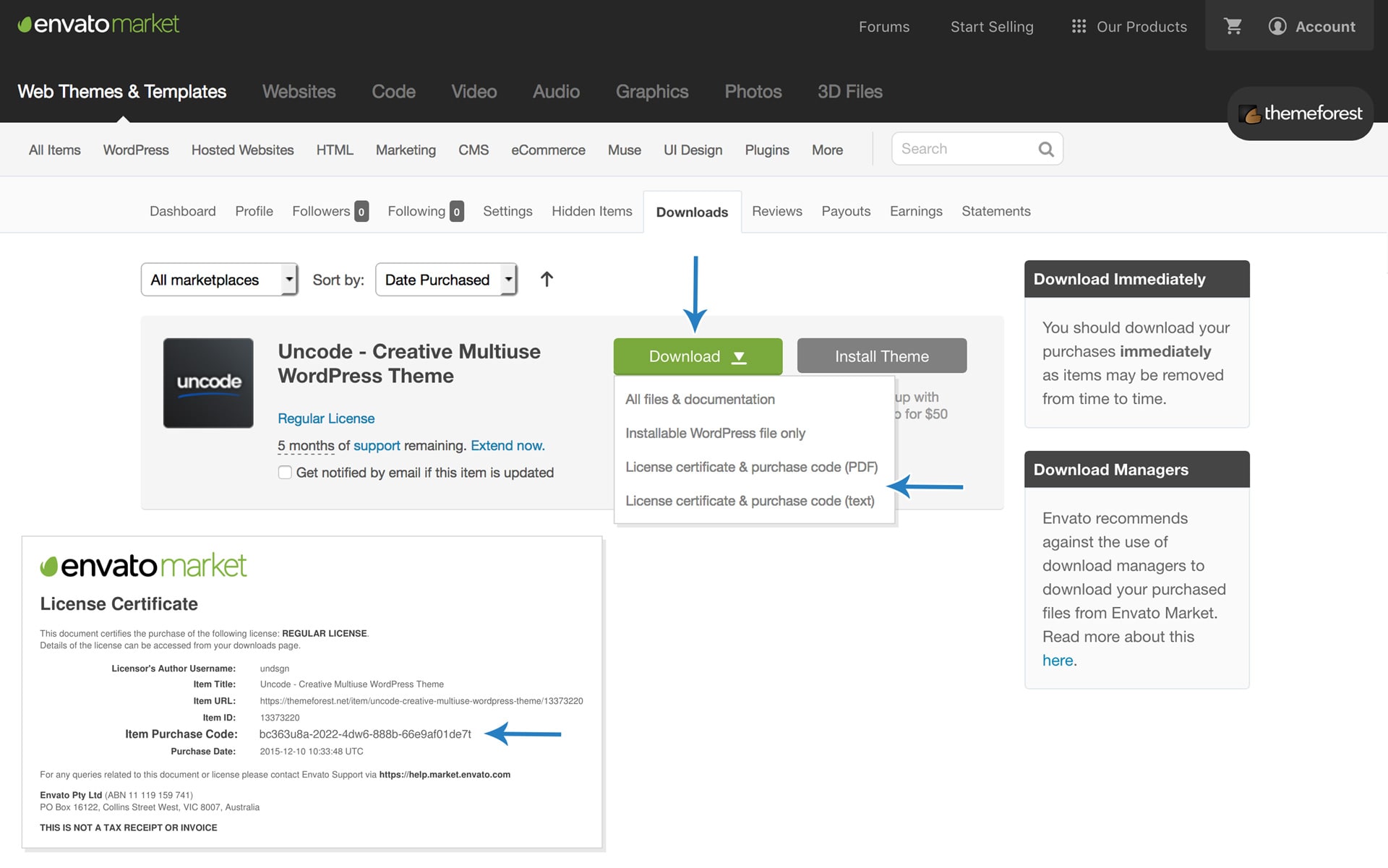Click the Regular License link

[326, 418]
